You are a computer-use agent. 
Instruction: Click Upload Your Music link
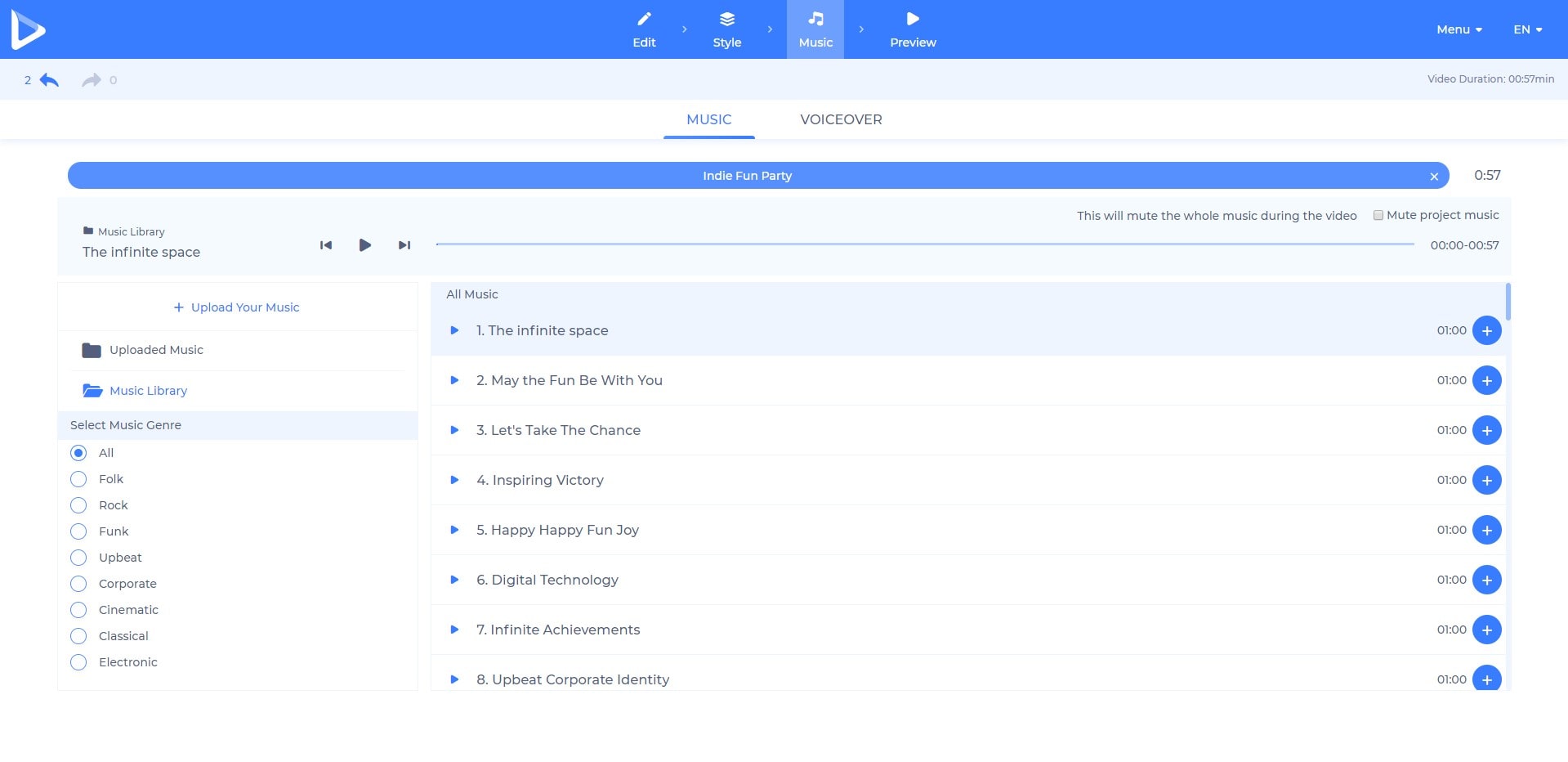(x=237, y=307)
